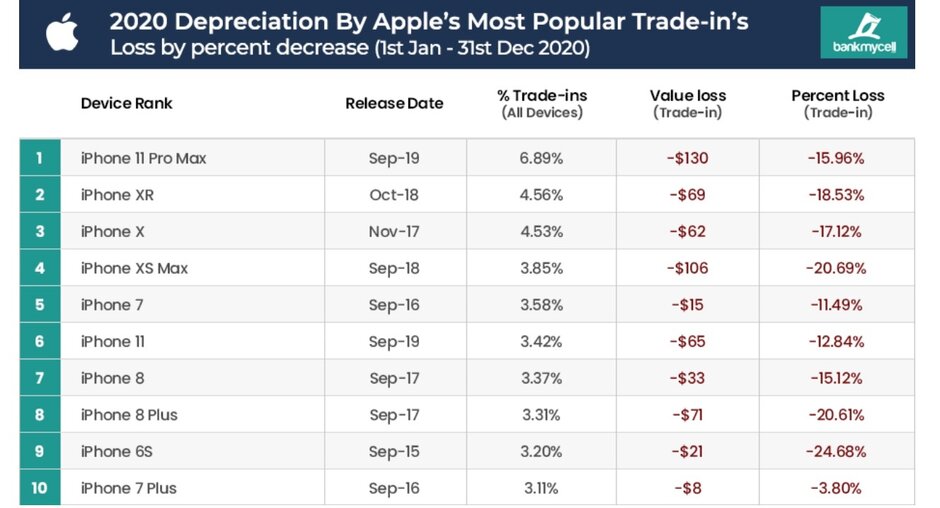Select the rank 10 number cell
This screenshot has height=508, width=940.
coord(40,488)
